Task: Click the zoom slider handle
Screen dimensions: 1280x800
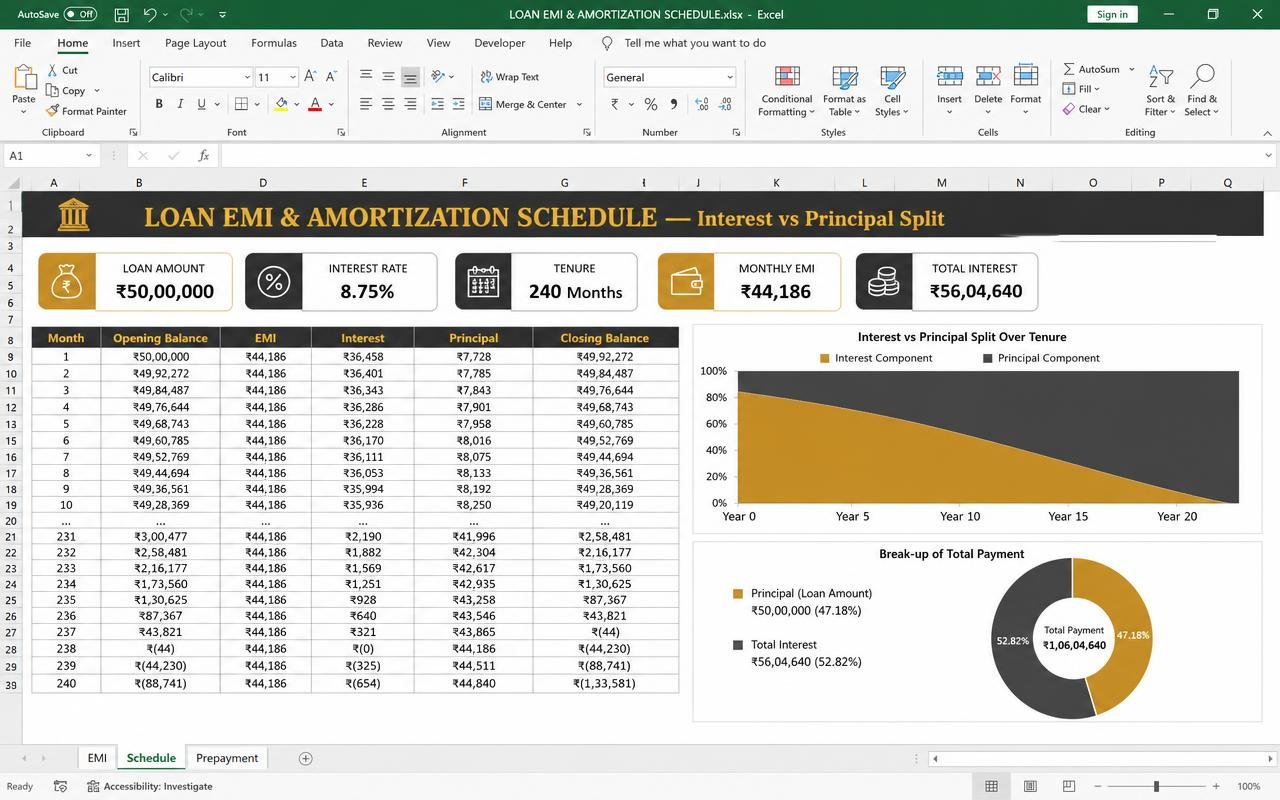Action: tap(1156, 786)
